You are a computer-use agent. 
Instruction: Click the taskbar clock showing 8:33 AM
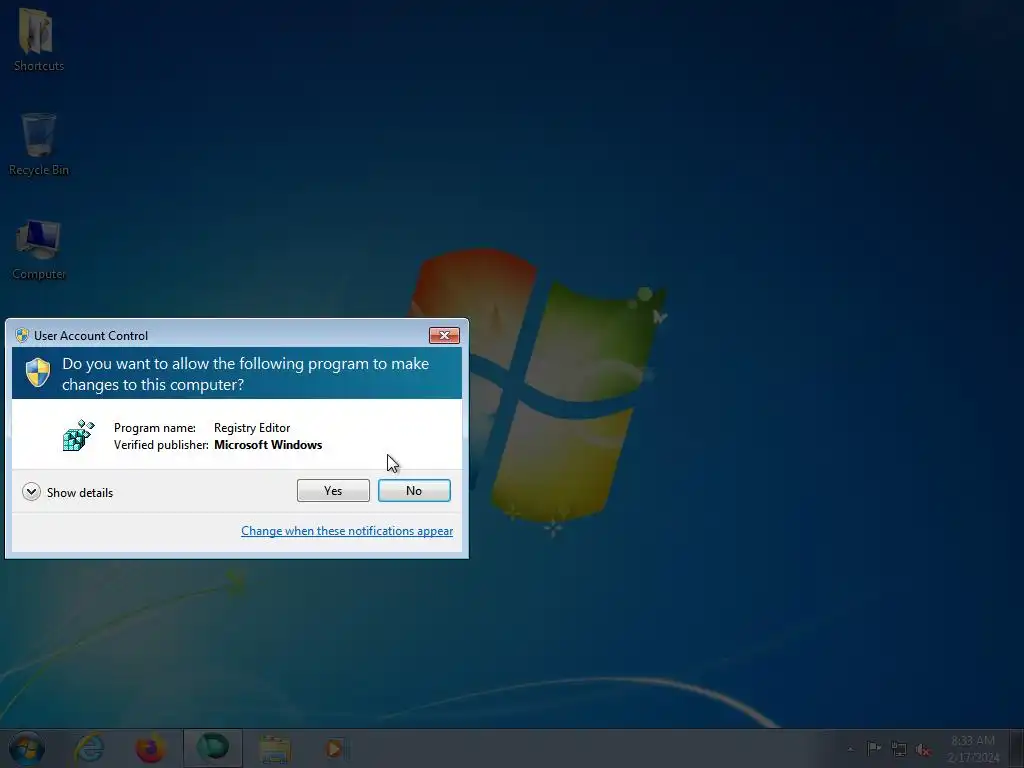[x=973, y=748]
